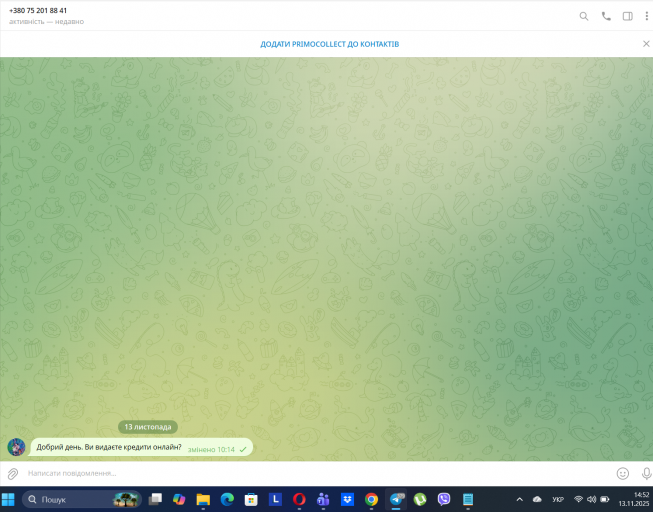The width and height of the screenshot is (653, 512).
Task: Click the taskbar 'Пошук' search box
Action: (82, 499)
